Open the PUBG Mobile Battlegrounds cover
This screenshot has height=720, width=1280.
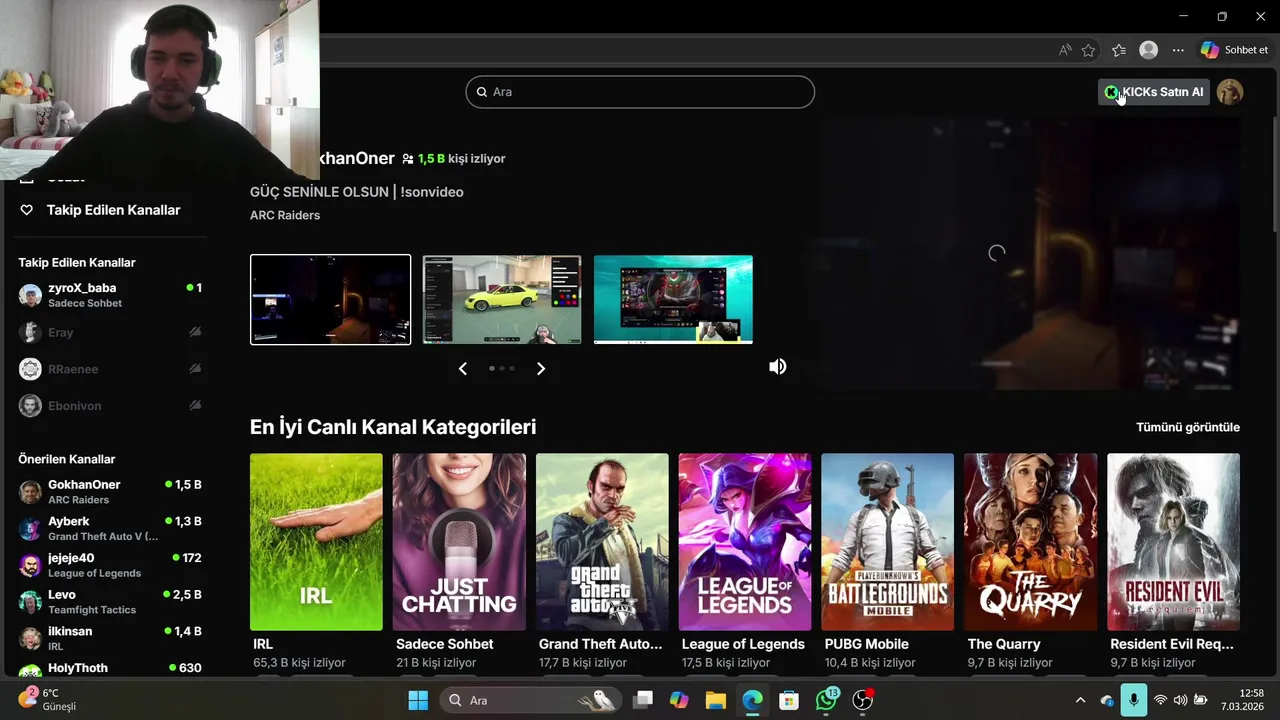(888, 542)
